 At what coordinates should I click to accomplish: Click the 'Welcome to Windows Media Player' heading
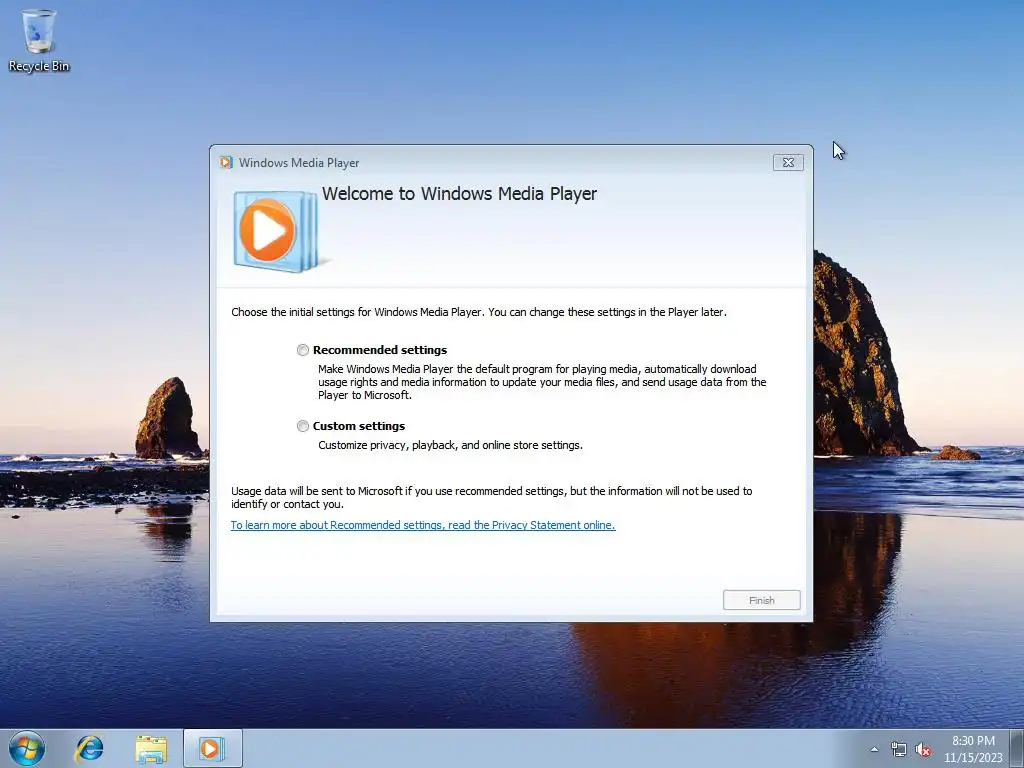[459, 194]
